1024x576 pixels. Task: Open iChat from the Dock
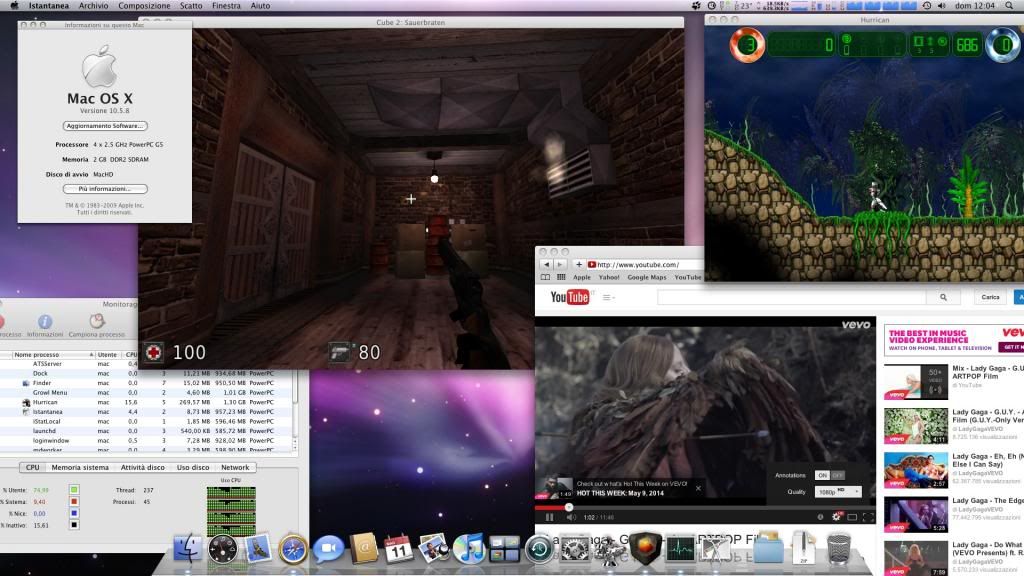pyautogui.click(x=328, y=549)
